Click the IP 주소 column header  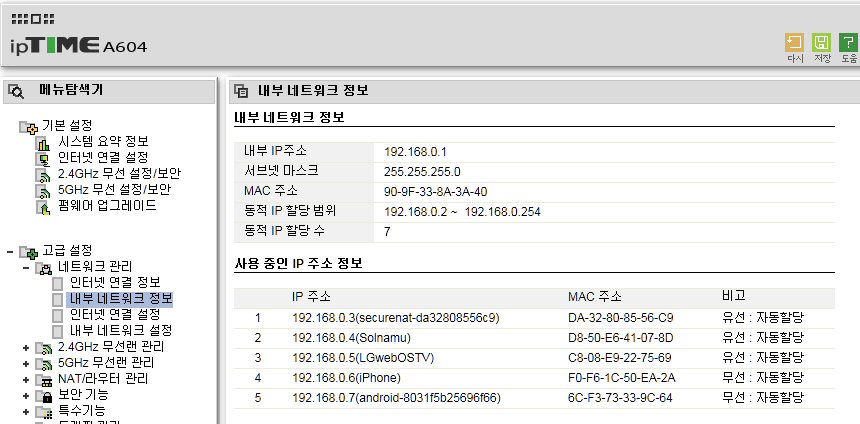click(312, 297)
